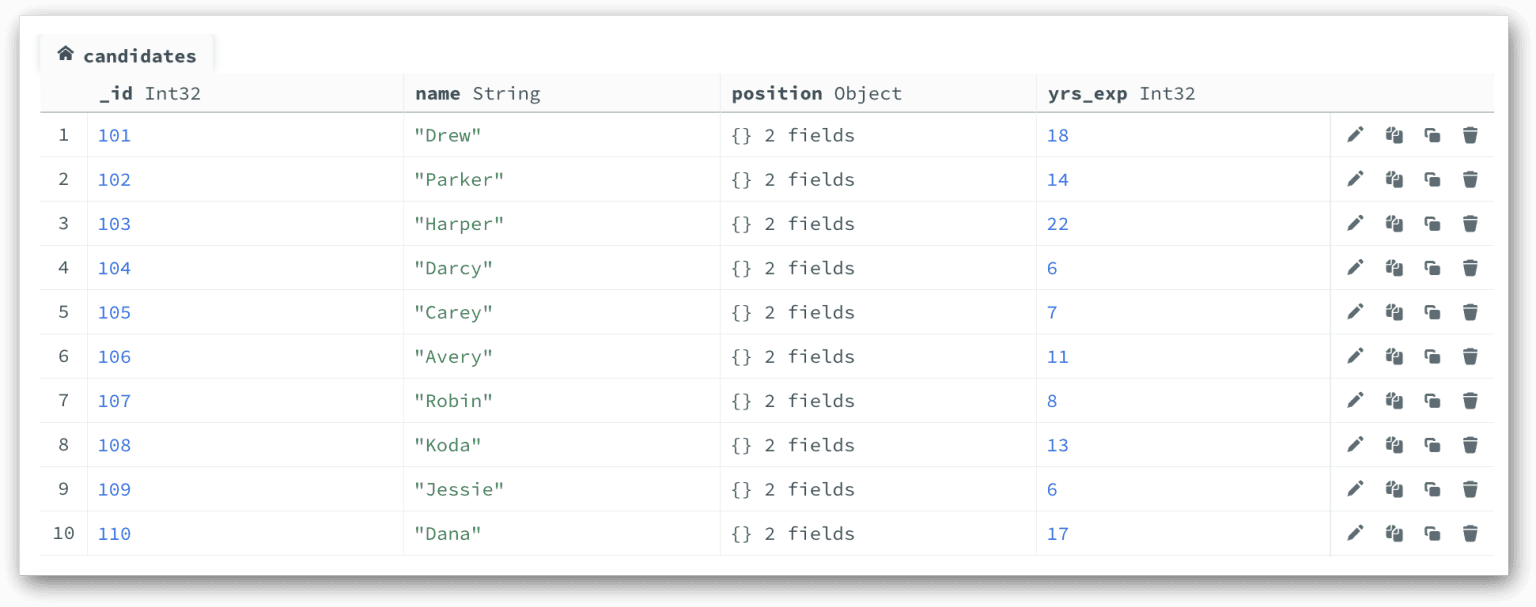Clone the Robin document
The width and height of the screenshot is (1536, 607).
click(1432, 401)
